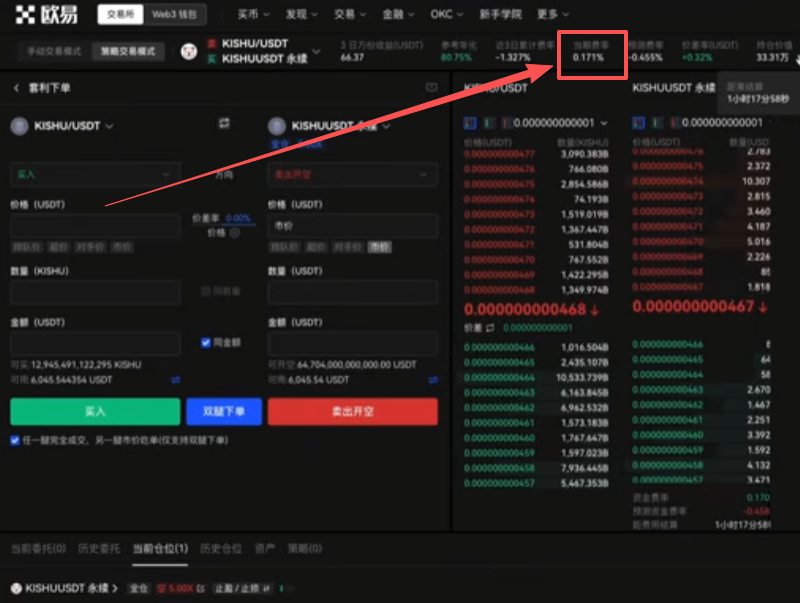Expand the OKC menu

[446, 14]
